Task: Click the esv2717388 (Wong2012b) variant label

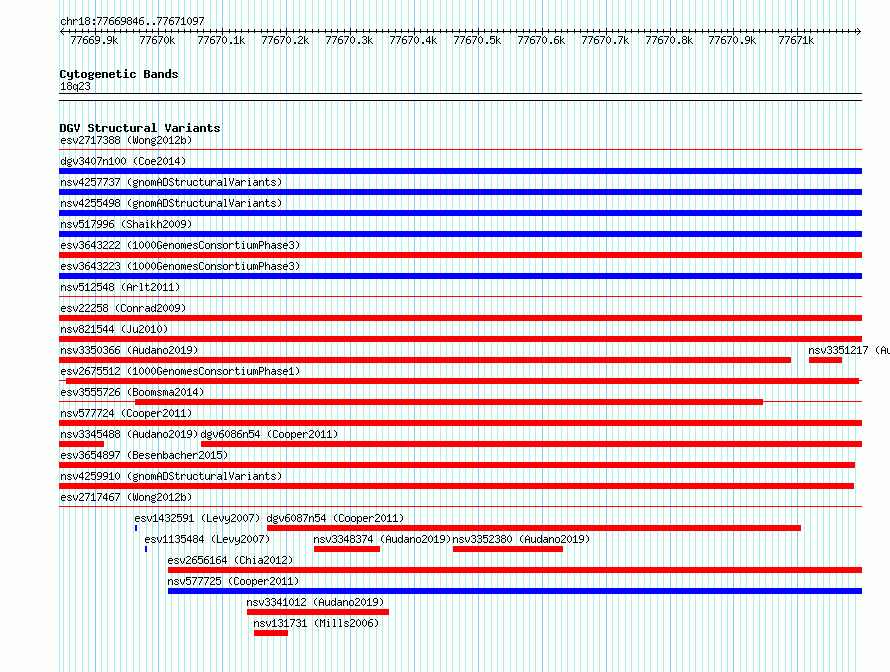Action: (126, 140)
